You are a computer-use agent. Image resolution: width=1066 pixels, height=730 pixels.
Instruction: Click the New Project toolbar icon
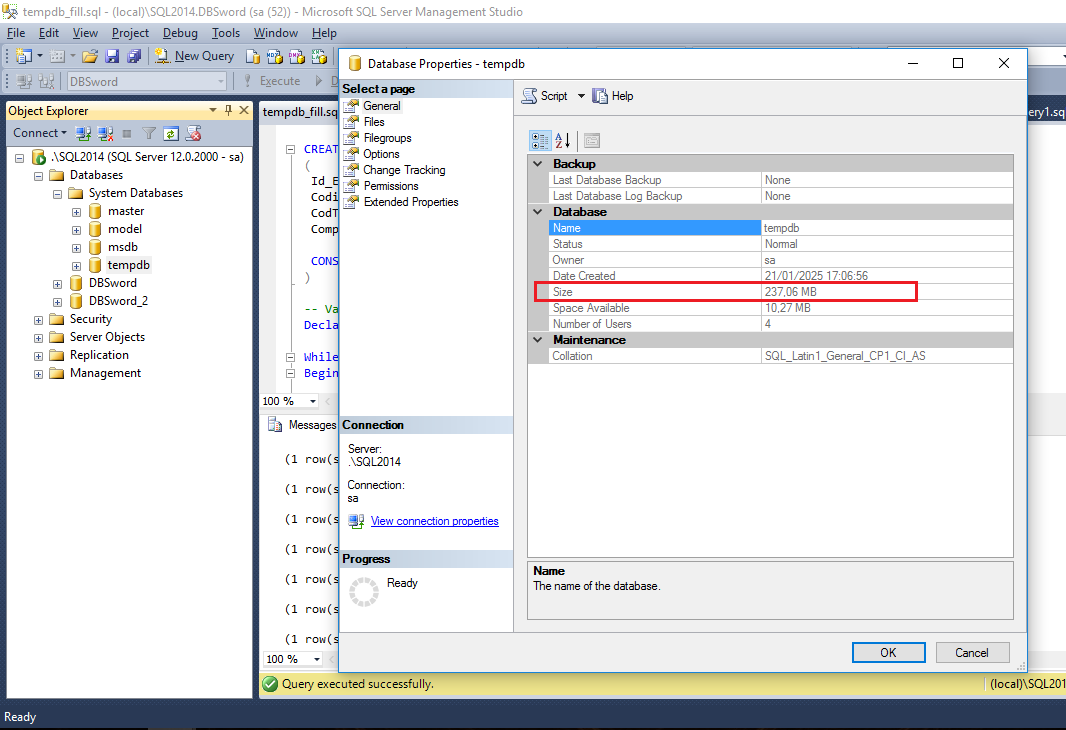[24, 56]
